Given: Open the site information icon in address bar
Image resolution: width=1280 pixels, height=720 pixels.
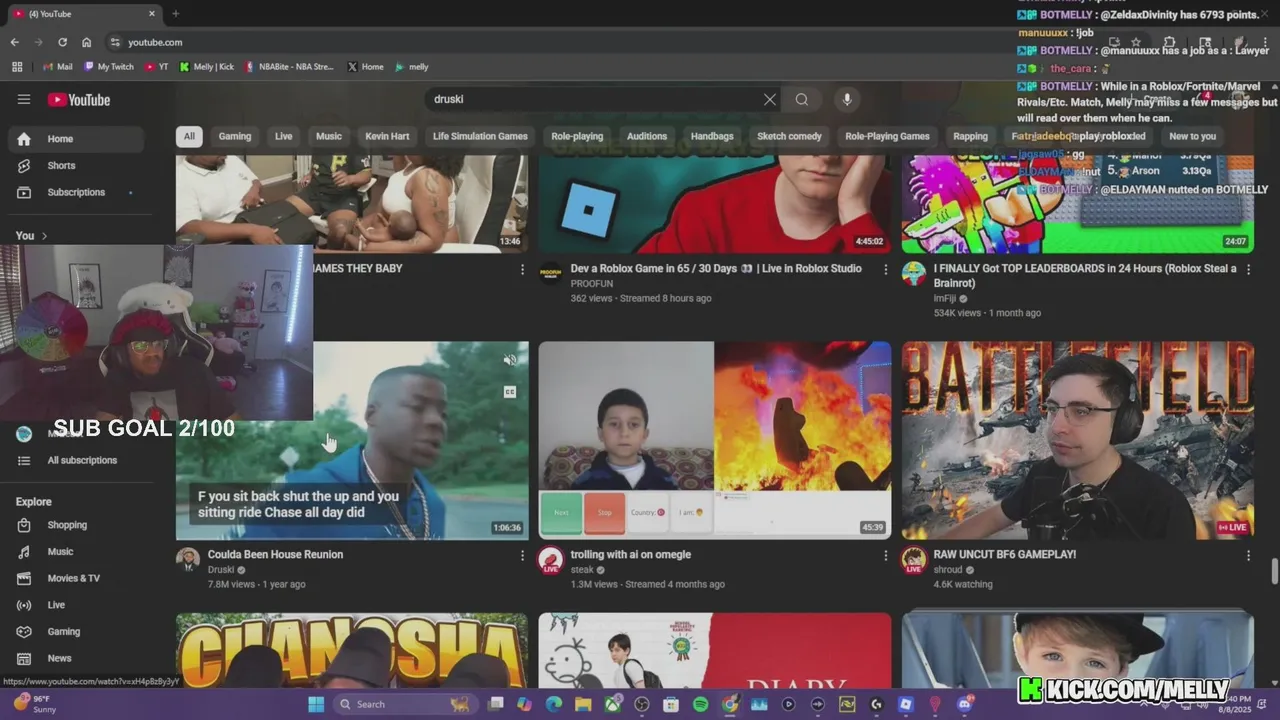Looking at the screenshot, I should point(115,42).
